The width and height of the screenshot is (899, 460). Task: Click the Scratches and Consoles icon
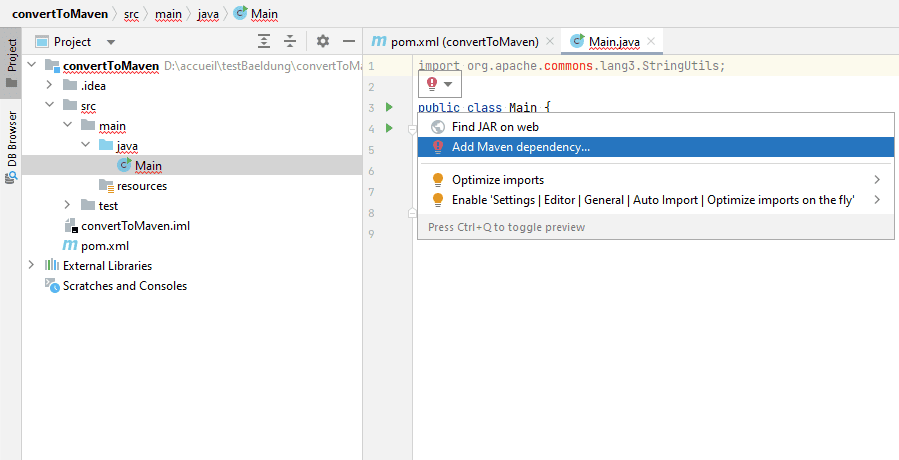click(x=52, y=286)
